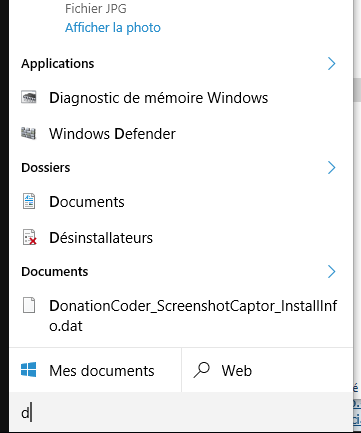Switch to the Web search tab
The image size is (361, 433).
[267, 370]
